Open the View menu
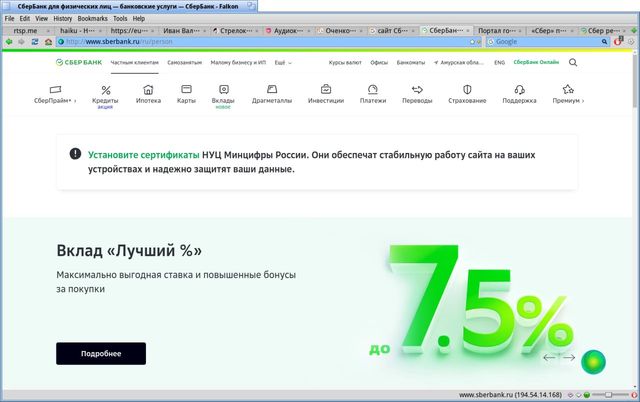640x402 pixels. pos(41,19)
